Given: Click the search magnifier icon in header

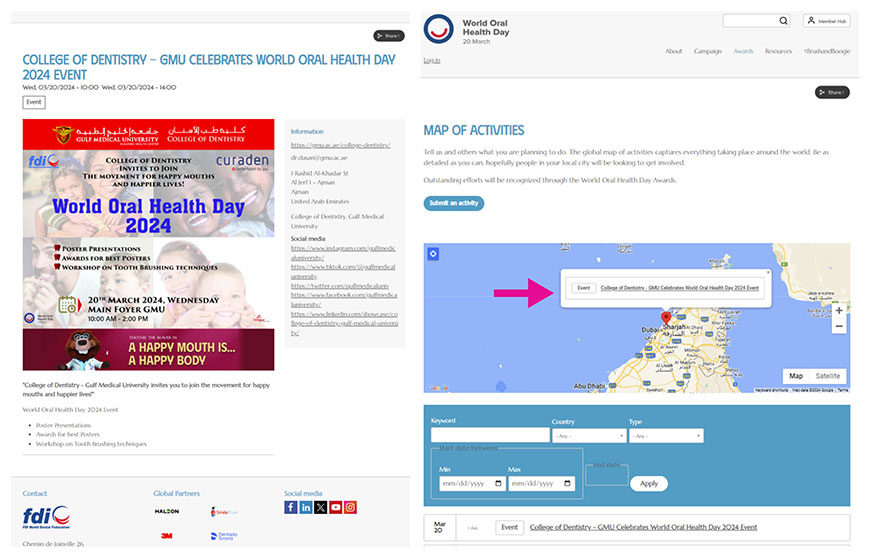Looking at the screenshot, I should pyautogui.click(x=783, y=21).
